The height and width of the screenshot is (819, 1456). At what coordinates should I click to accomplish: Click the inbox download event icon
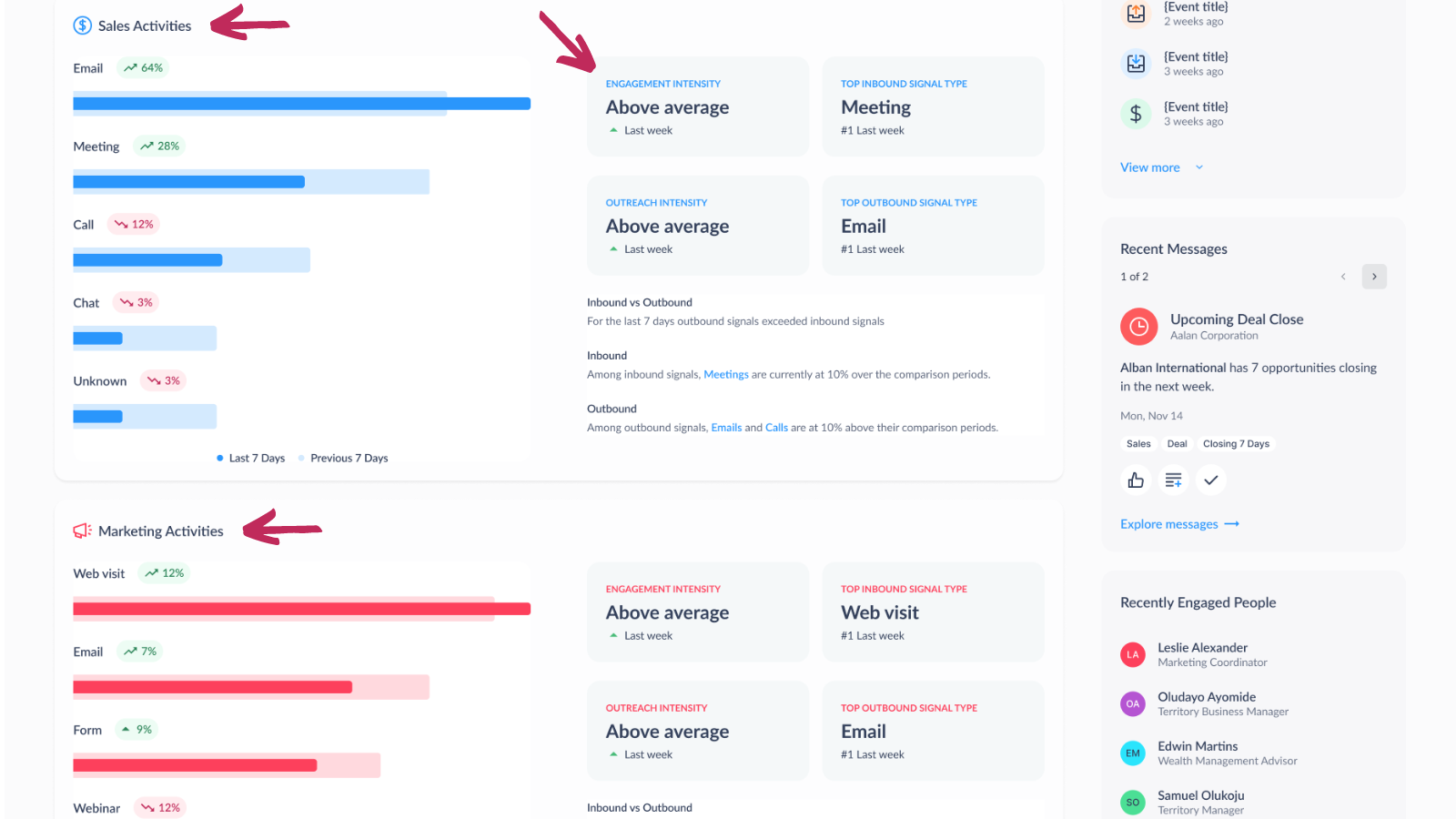1136,64
